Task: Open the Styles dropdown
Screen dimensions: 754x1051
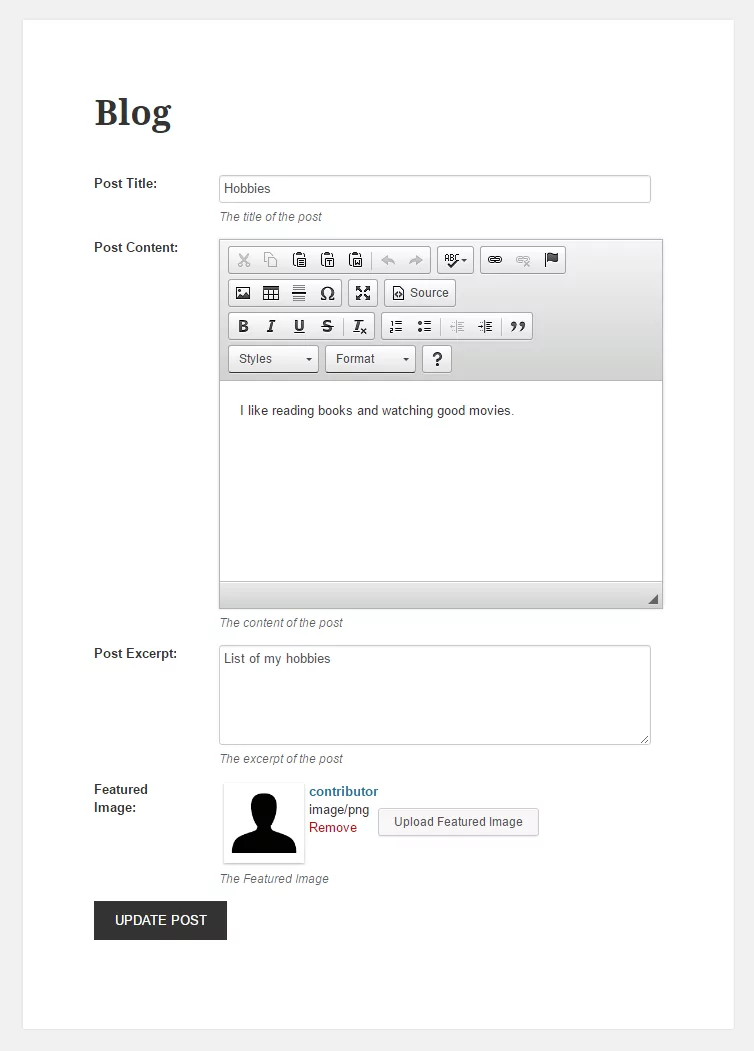Action: pyautogui.click(x=273, y=359)
